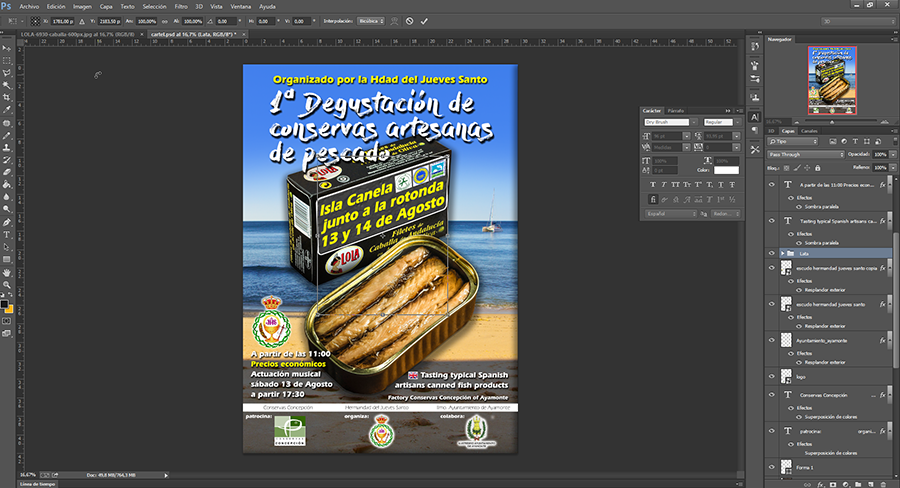Viewport: 900px width, 488px height.
Task: Switch to the Canales tab
Action: (x=809, y=131)
